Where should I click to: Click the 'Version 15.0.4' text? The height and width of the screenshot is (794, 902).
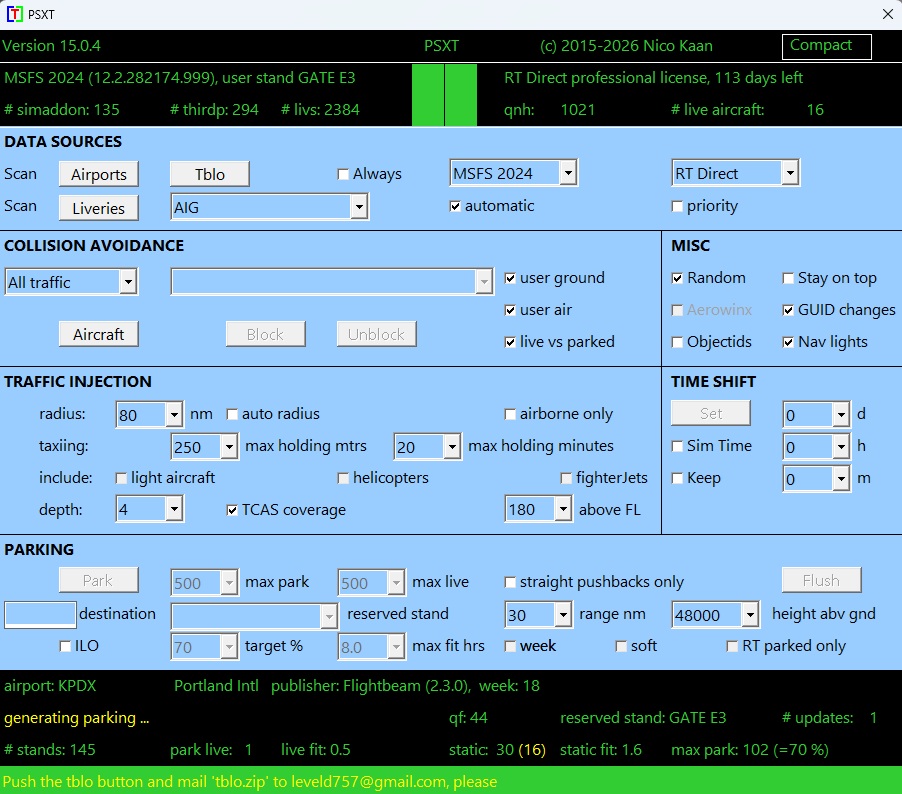click(52, 46)
